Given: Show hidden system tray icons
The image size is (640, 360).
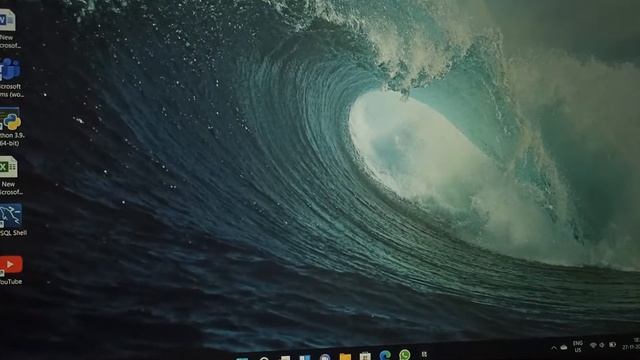Looking at the screenshot, I should tap(553, 348).
